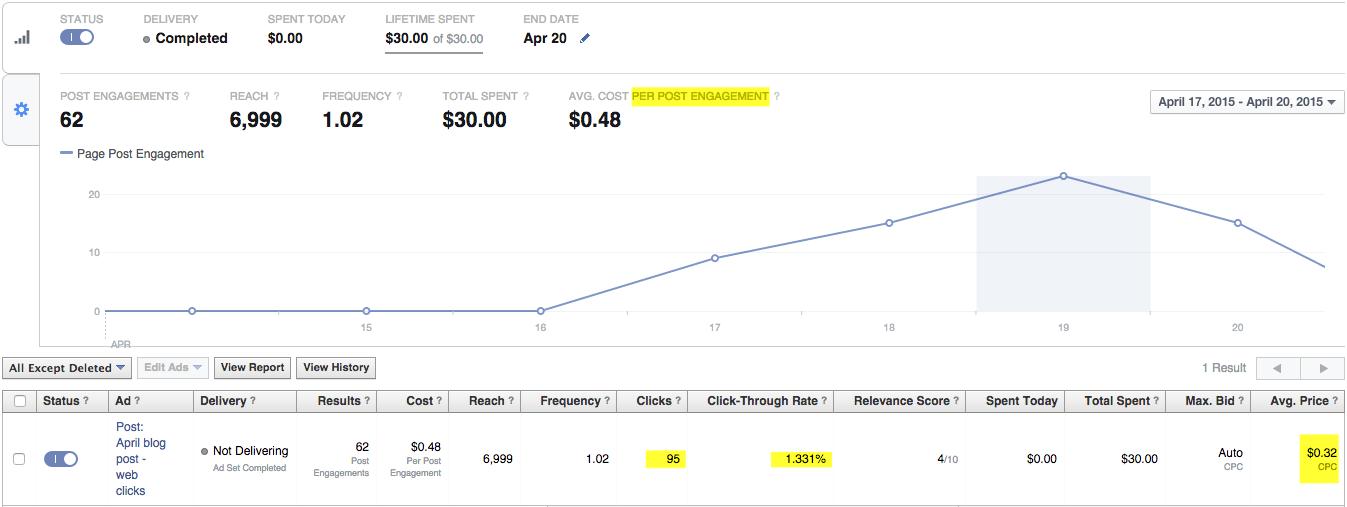Open the gear settings tab icon
Viewport: 1347px width, 507px height.
coord(21,109)
